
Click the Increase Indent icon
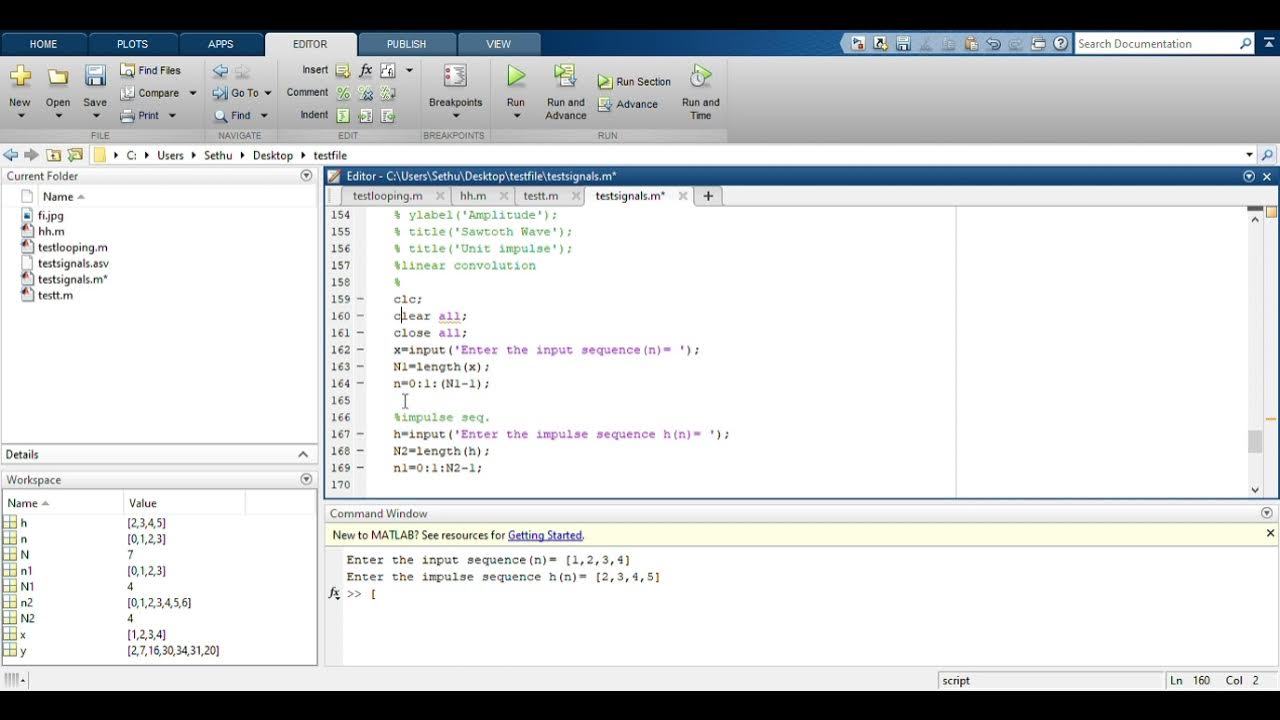[365, 116]
